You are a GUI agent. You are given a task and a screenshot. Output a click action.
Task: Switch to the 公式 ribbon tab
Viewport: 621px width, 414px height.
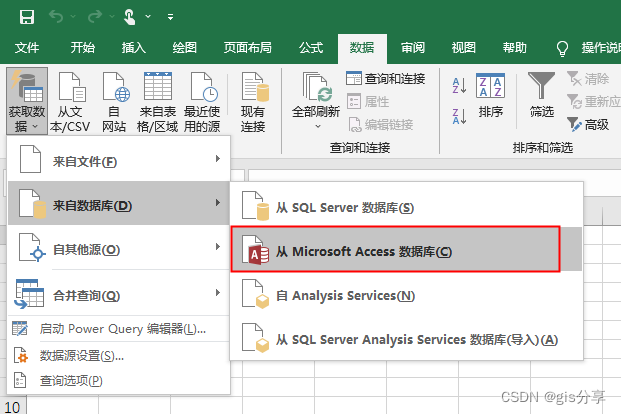pyautogui.click(x=311, y=48)
